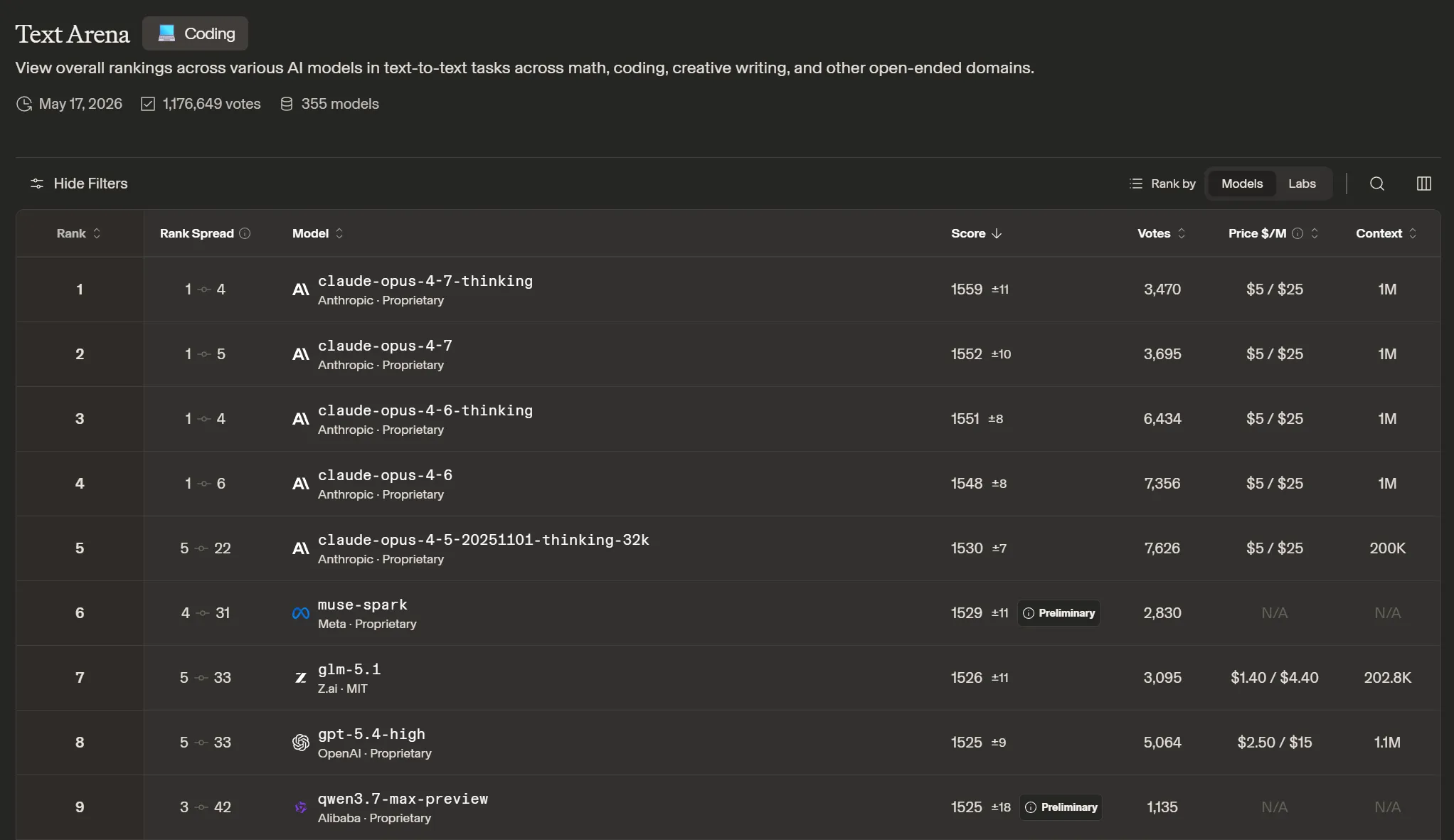1454x840 pixels.
Task: Switch ranking to Labs
Action: tap(1302, 184)
